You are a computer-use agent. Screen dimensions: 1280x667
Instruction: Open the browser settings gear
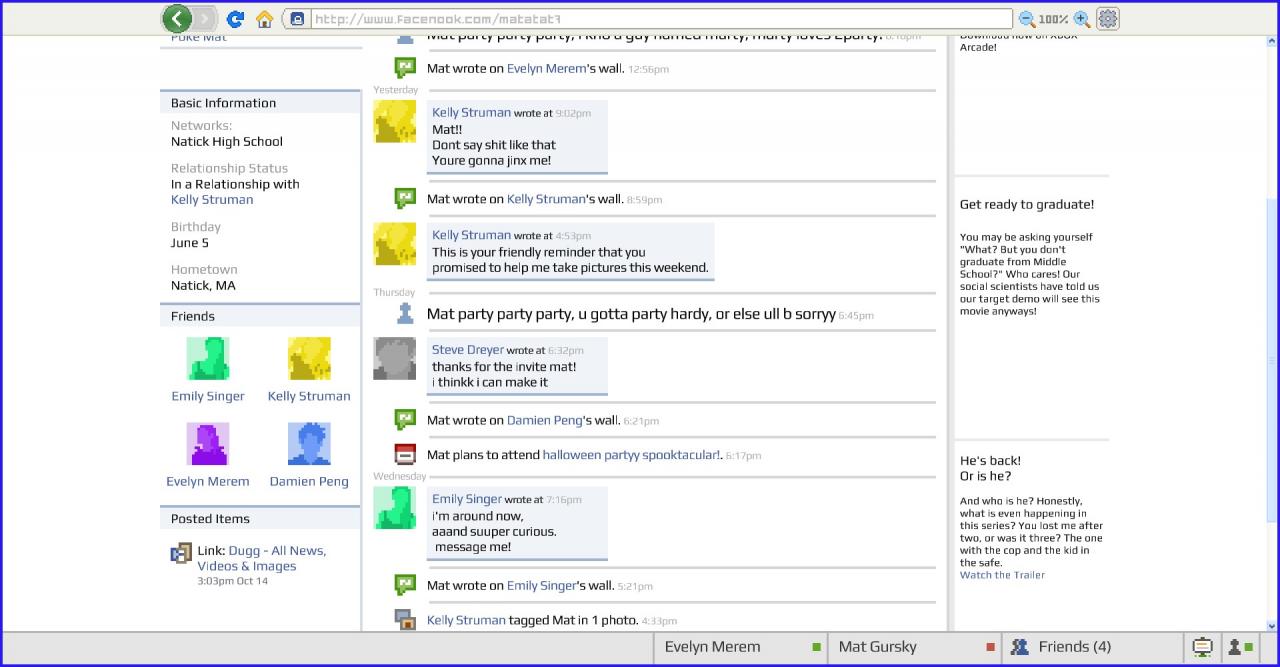click(x=1108, y=19)
